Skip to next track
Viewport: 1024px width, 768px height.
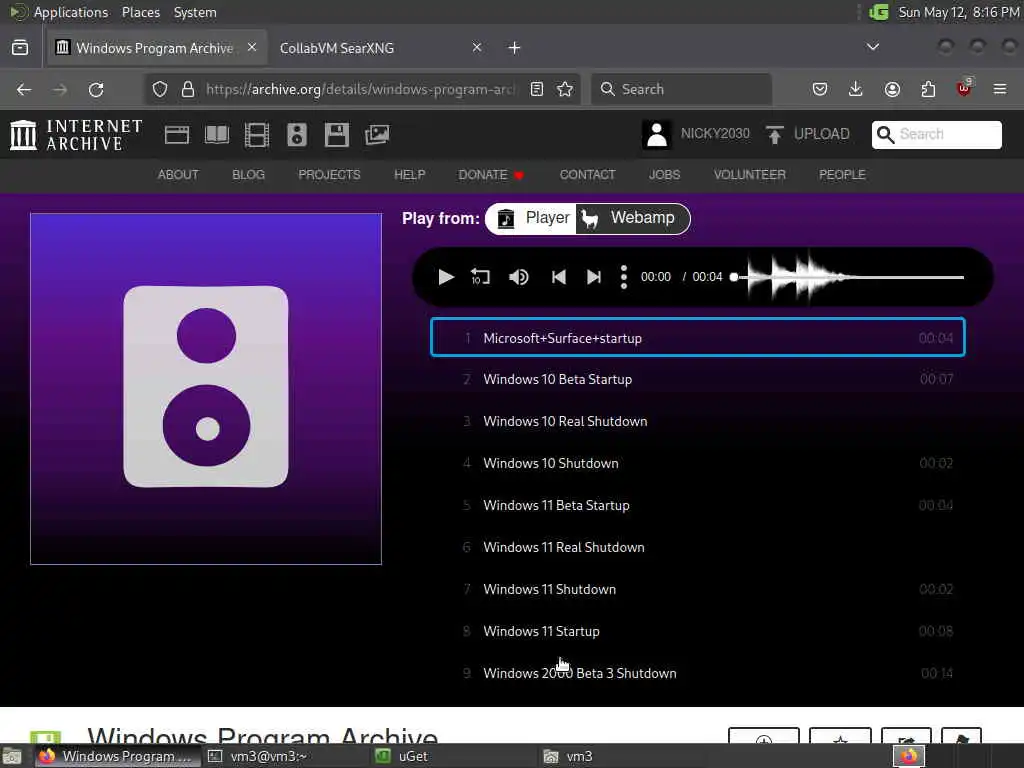pyautogui.click(x=594, y=277)
